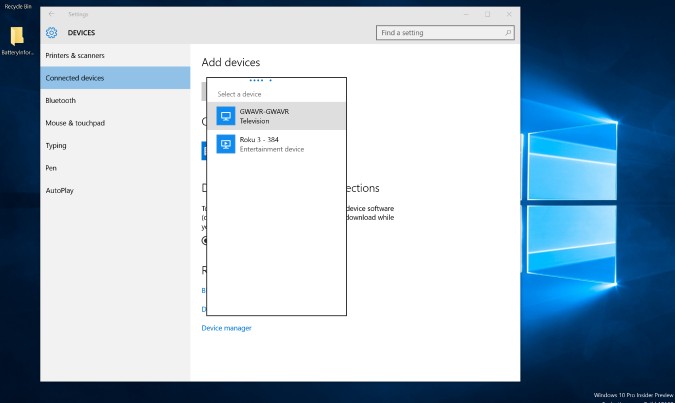This screenshot has height=403, width=675.
Task: Open Pen settings page
Action: [51, 168]
